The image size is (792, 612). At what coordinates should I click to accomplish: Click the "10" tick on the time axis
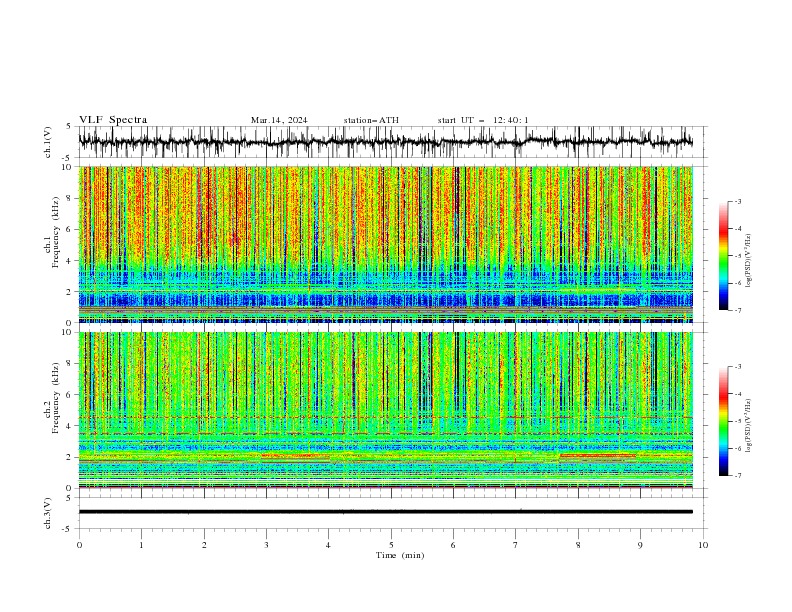703,545
